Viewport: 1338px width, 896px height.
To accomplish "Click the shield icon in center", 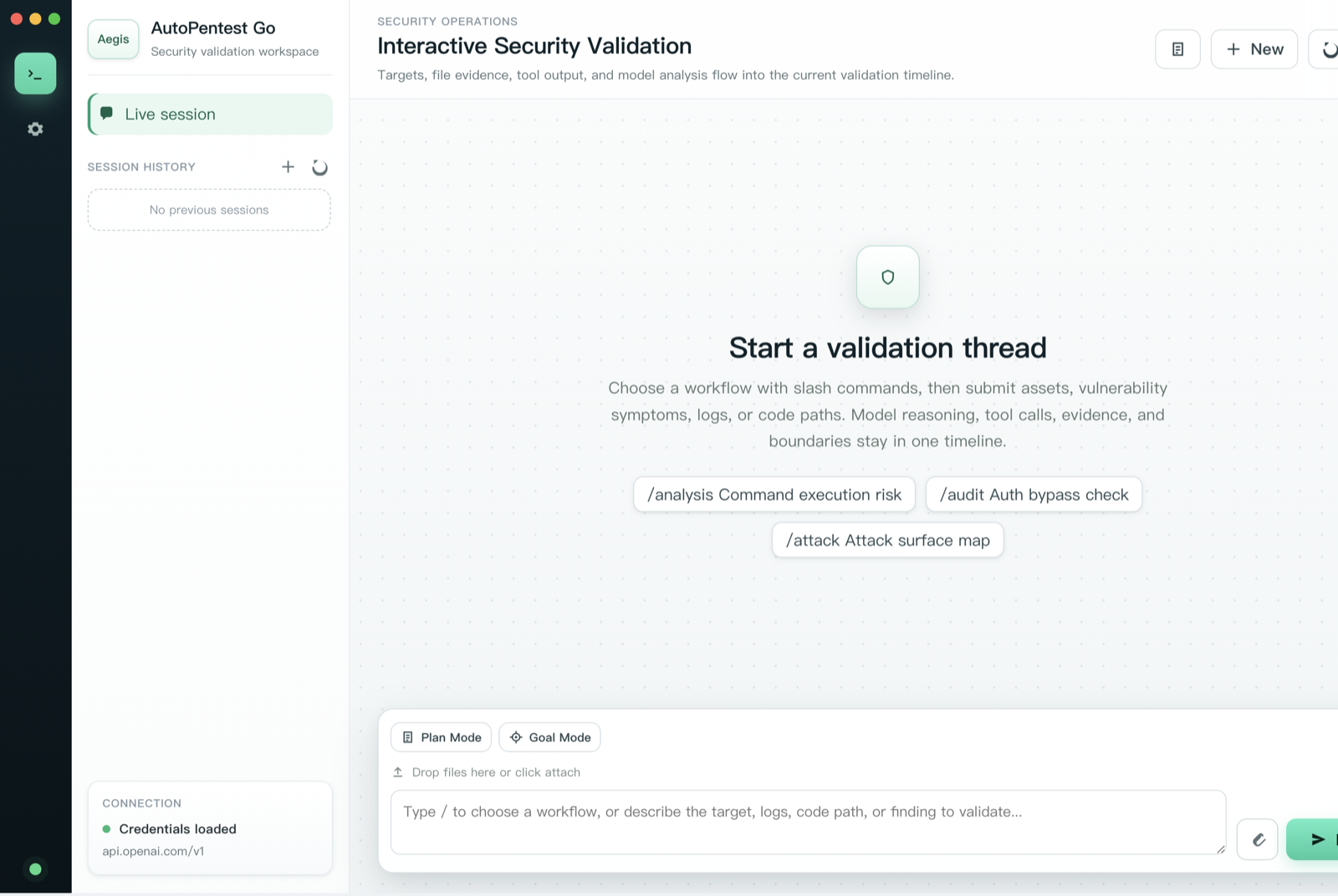I will pyautogui.click(x=888, y=277).
